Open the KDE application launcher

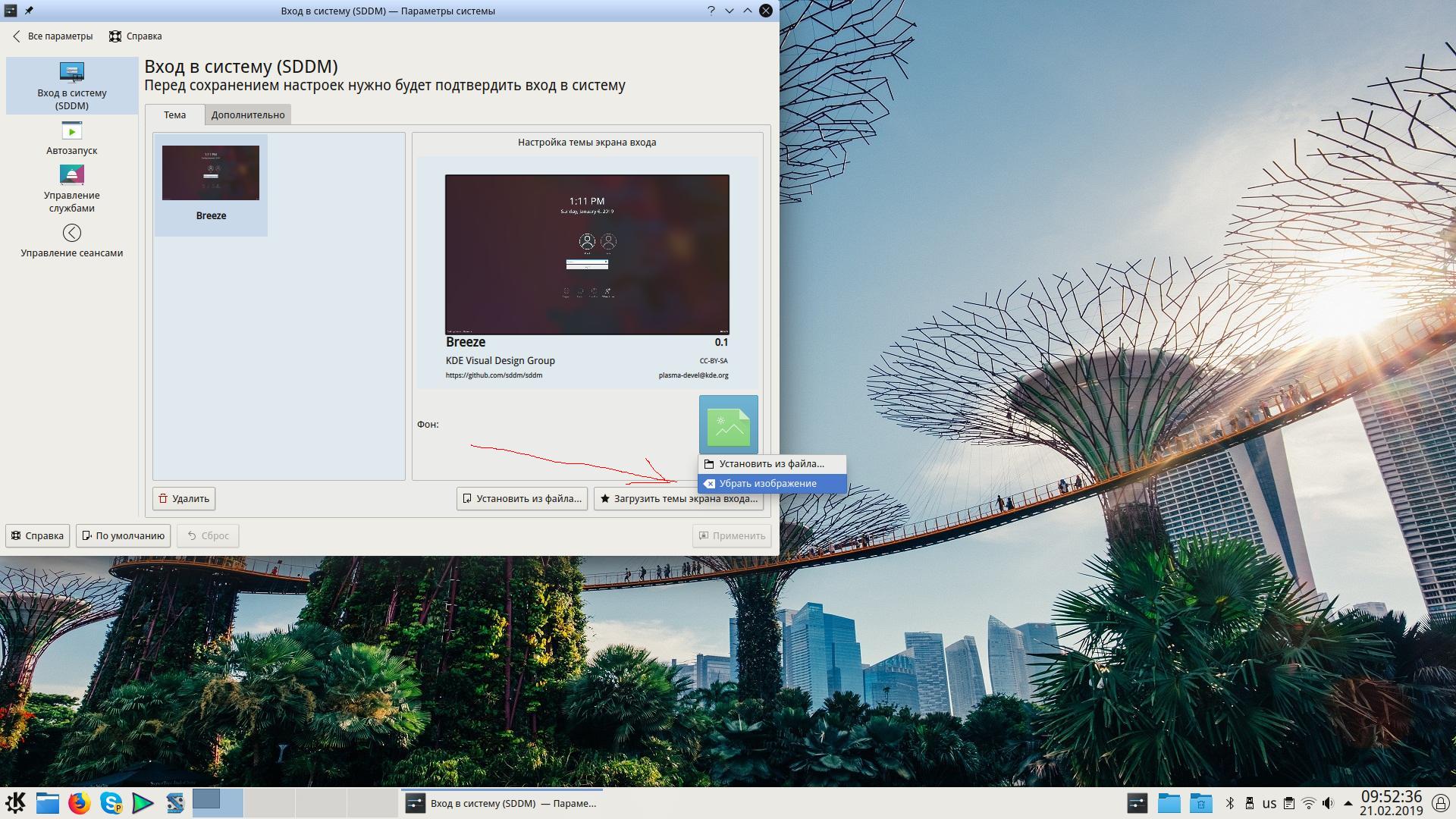[16, 802]
